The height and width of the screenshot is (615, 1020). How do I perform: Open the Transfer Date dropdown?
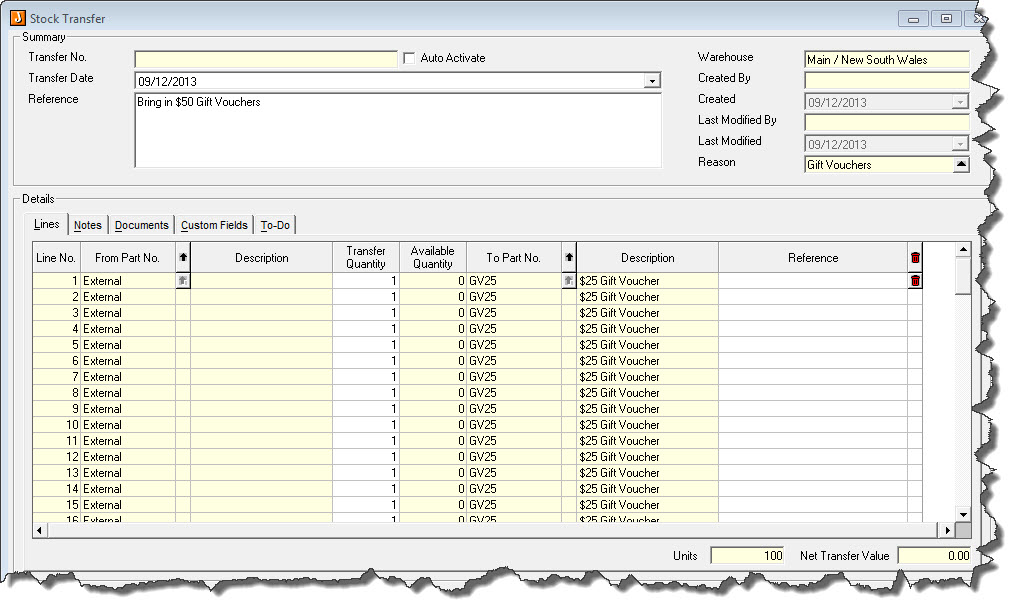click(x=652, y=81)
